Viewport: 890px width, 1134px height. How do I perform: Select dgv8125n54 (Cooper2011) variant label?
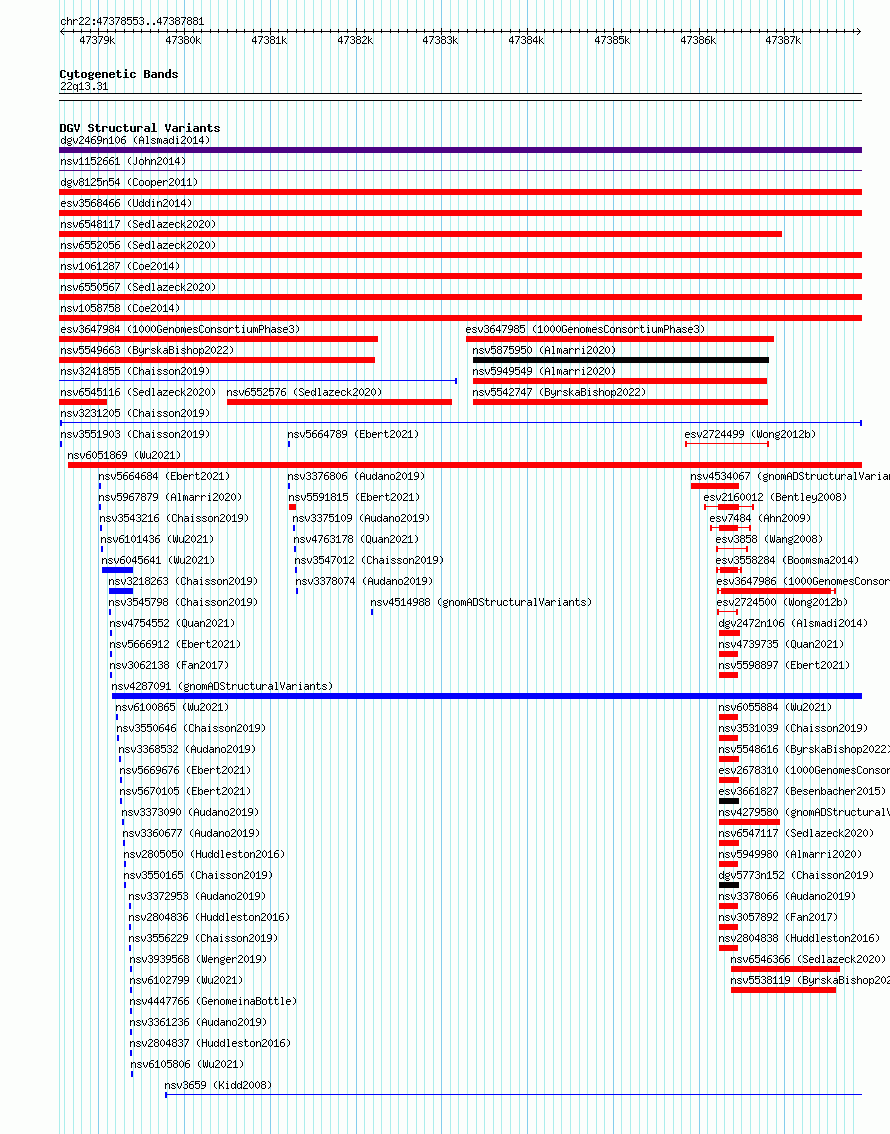[129, 182]
